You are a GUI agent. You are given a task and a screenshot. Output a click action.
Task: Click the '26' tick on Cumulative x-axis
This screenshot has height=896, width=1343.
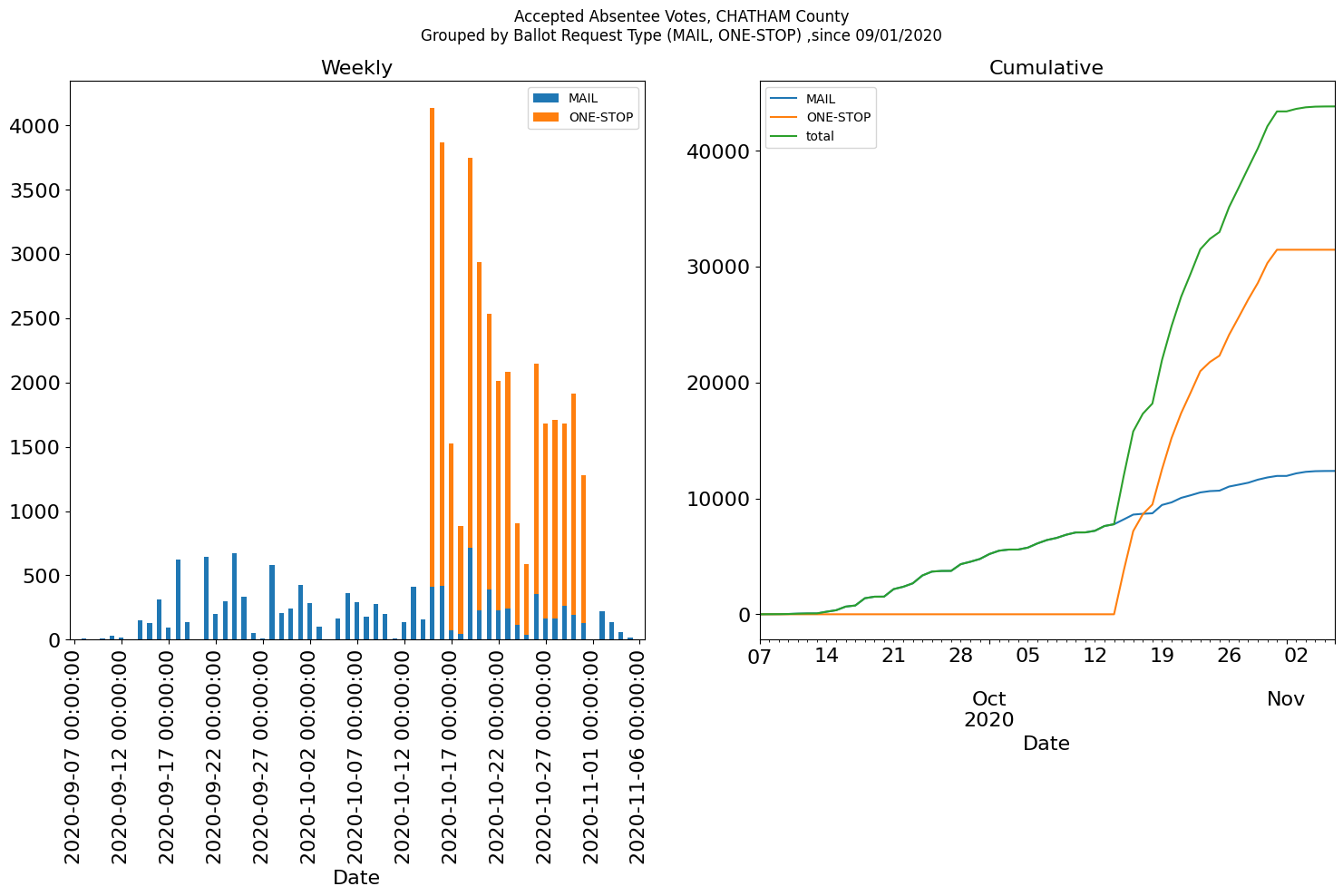[1229, 655]
